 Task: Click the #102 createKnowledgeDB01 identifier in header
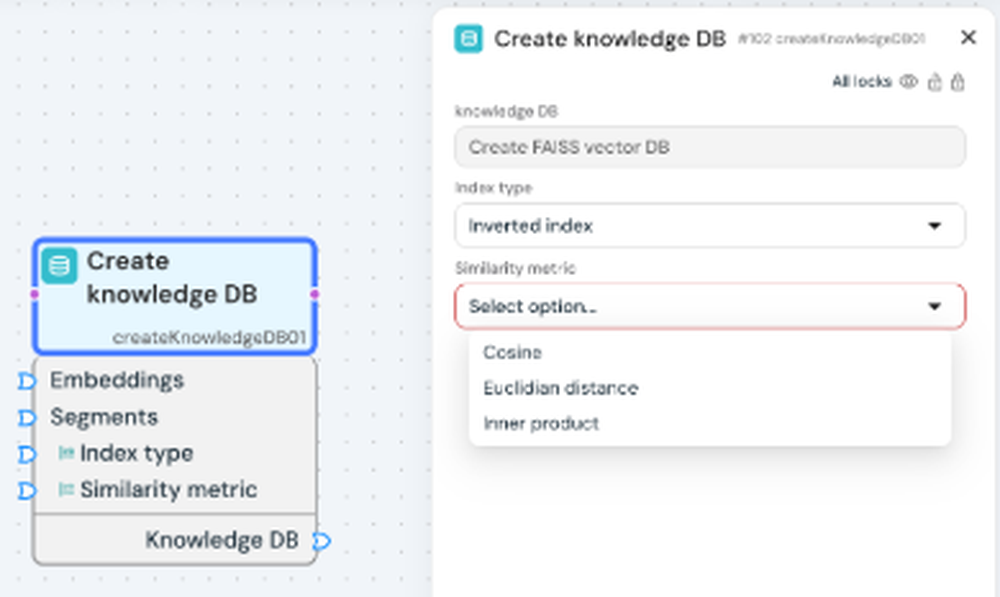coord(832,39)
